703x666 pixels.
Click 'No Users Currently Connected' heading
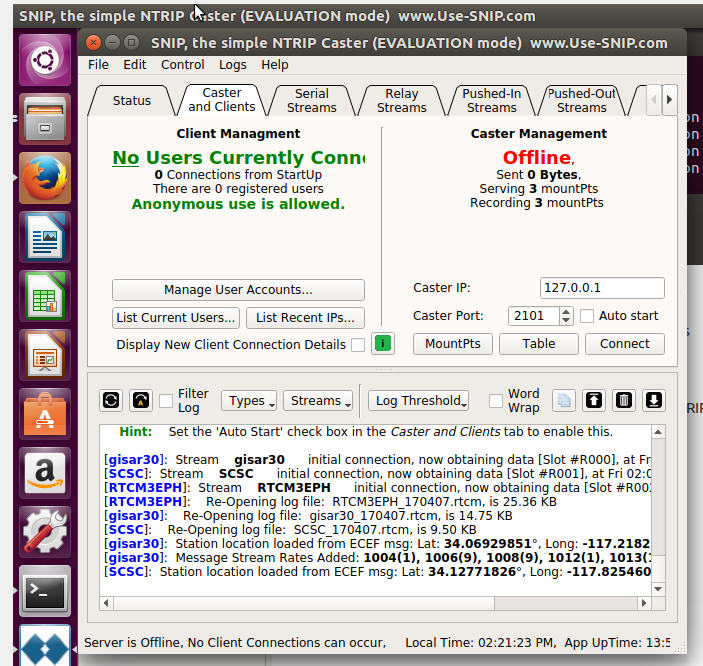[239, 157]
